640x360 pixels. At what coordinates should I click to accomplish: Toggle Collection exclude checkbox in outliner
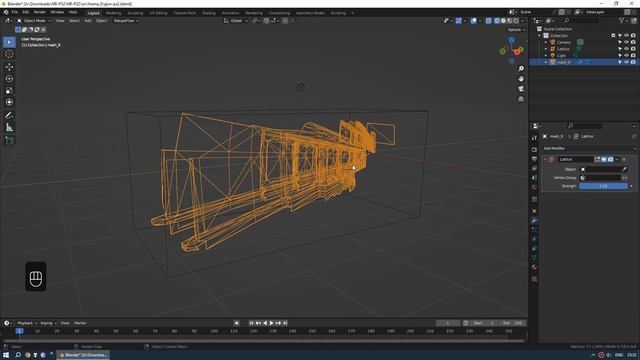[x=613, y=36]
